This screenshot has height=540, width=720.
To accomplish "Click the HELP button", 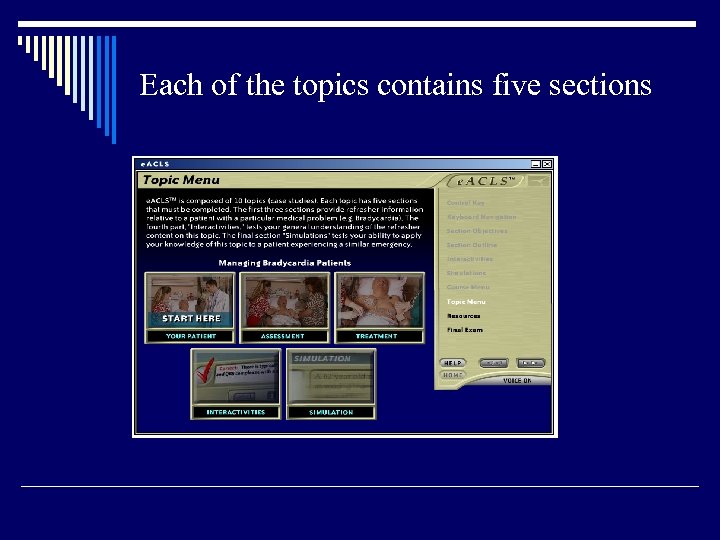I will (453, 363).
